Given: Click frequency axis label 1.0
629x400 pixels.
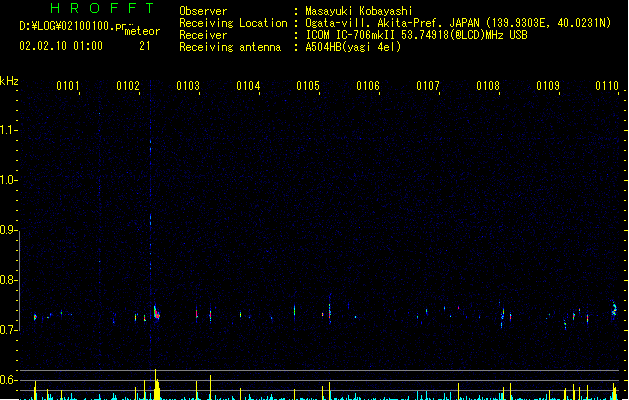Looking at the screenshot, I should (8, 180).
